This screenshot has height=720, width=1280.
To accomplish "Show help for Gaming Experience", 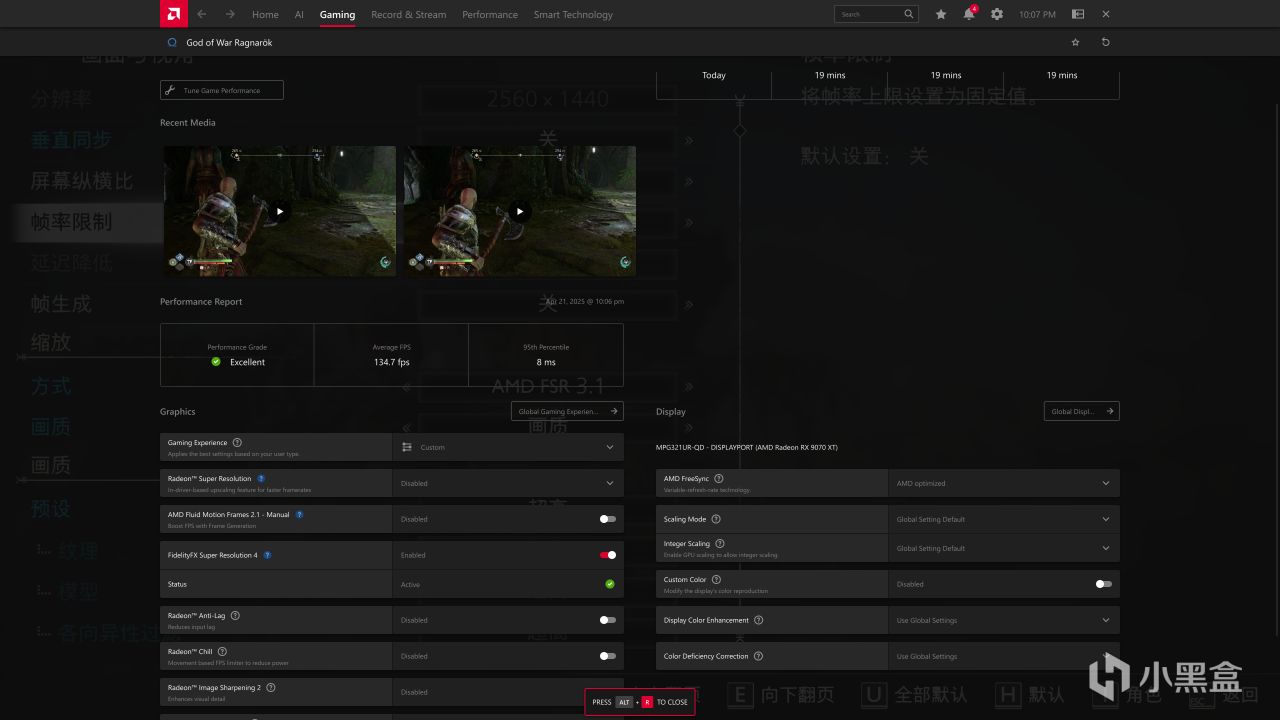I will (237, 442).
